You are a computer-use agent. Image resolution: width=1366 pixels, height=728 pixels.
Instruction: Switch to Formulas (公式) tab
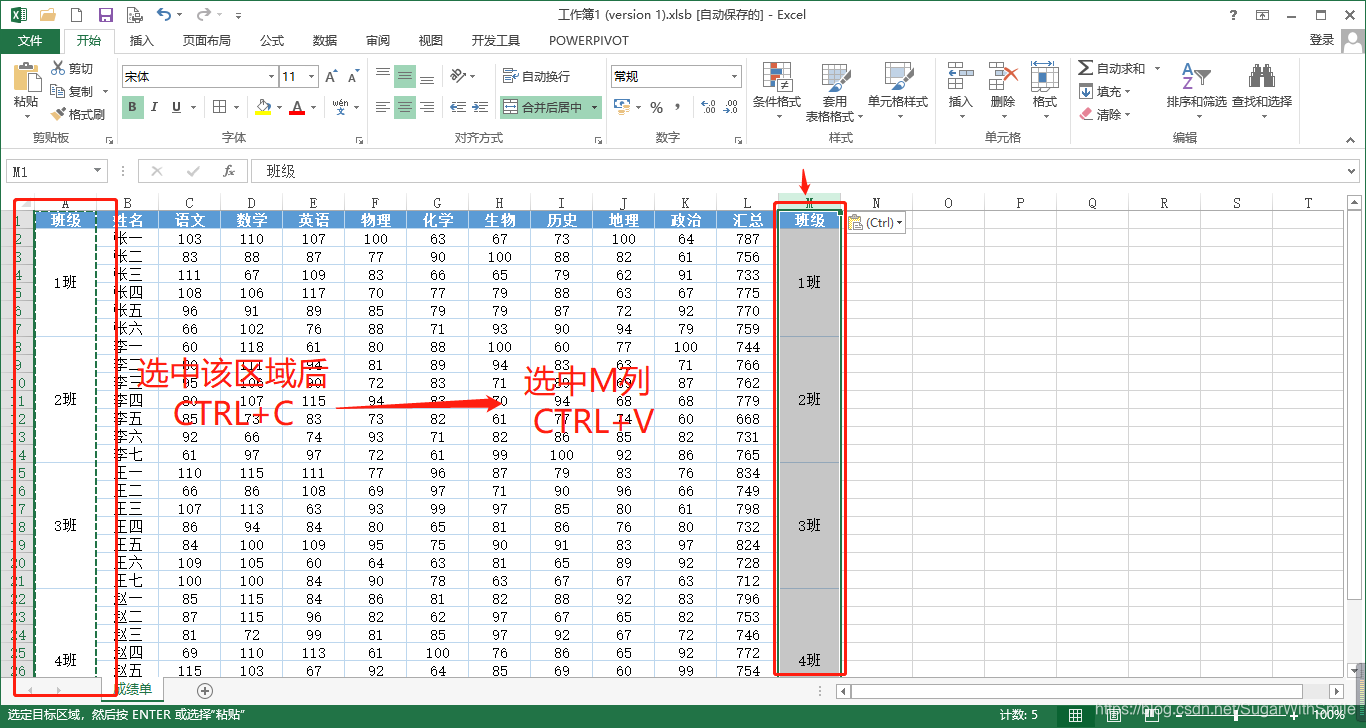272,40
